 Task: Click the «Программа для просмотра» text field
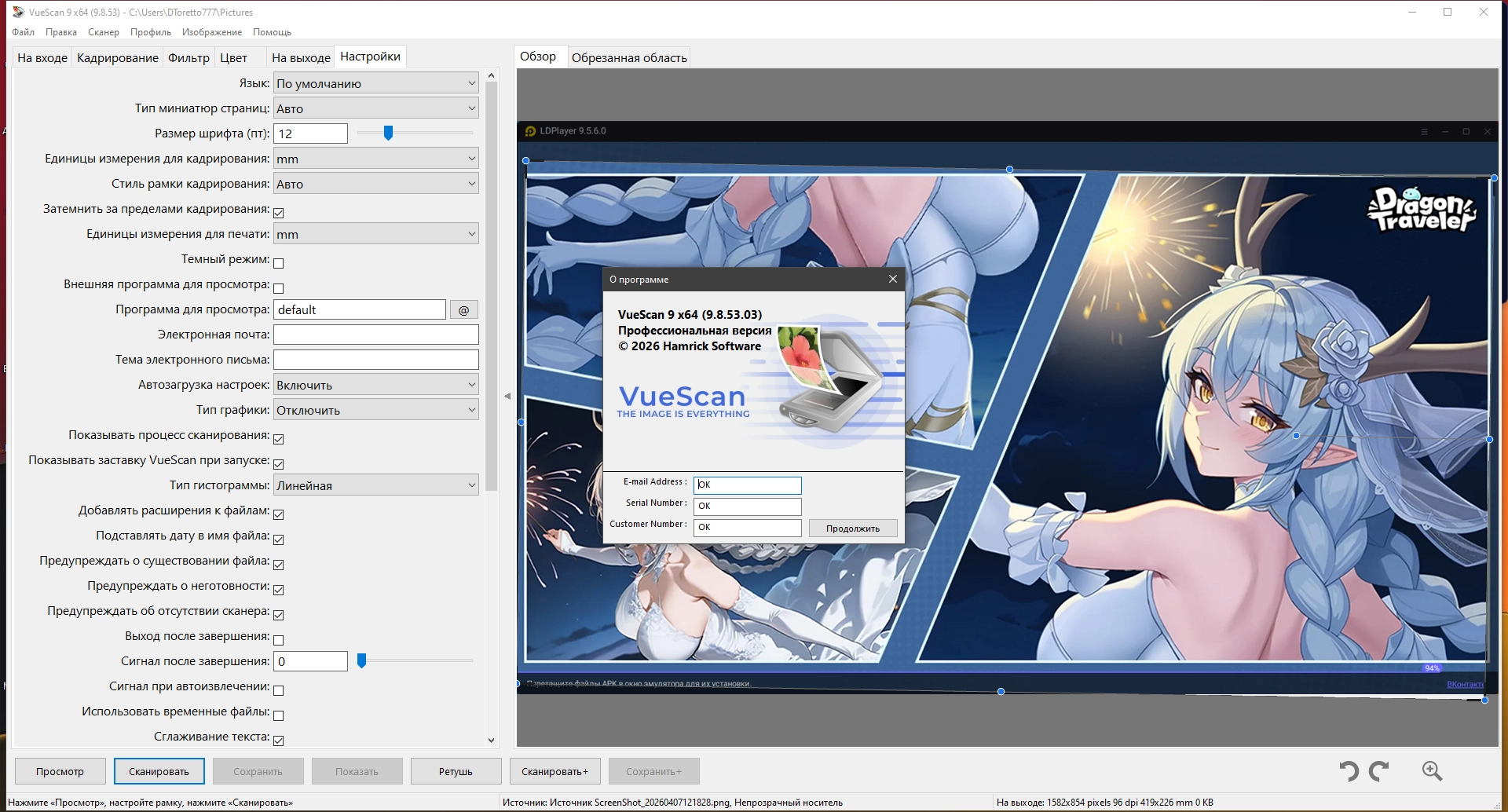coord(360,309)
